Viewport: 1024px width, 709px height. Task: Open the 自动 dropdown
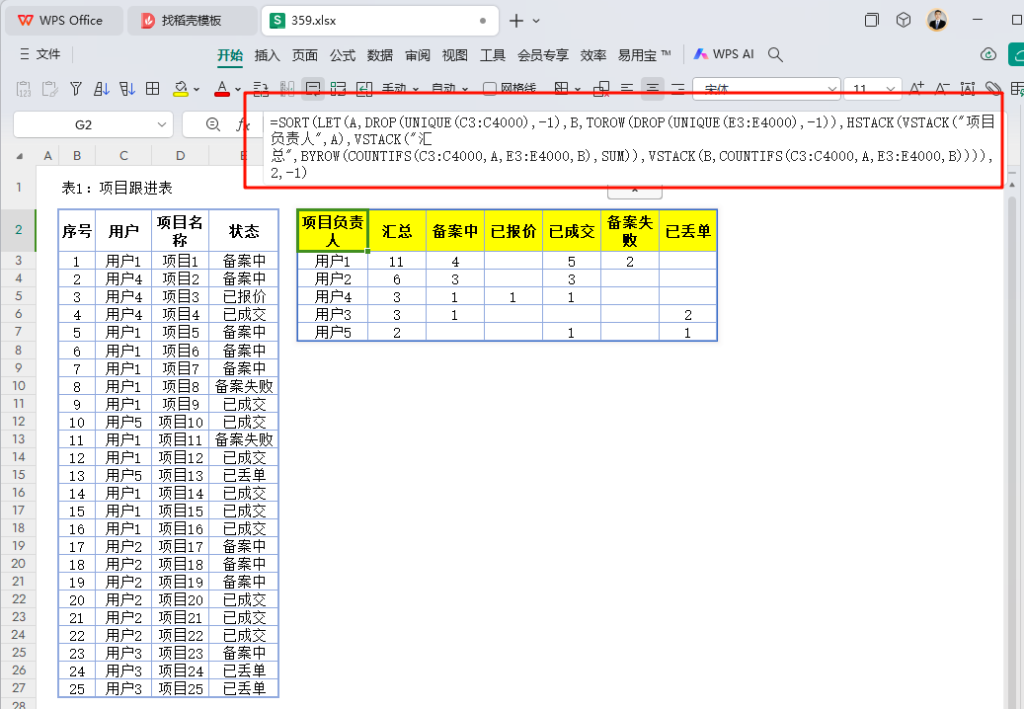pos(449,88)
